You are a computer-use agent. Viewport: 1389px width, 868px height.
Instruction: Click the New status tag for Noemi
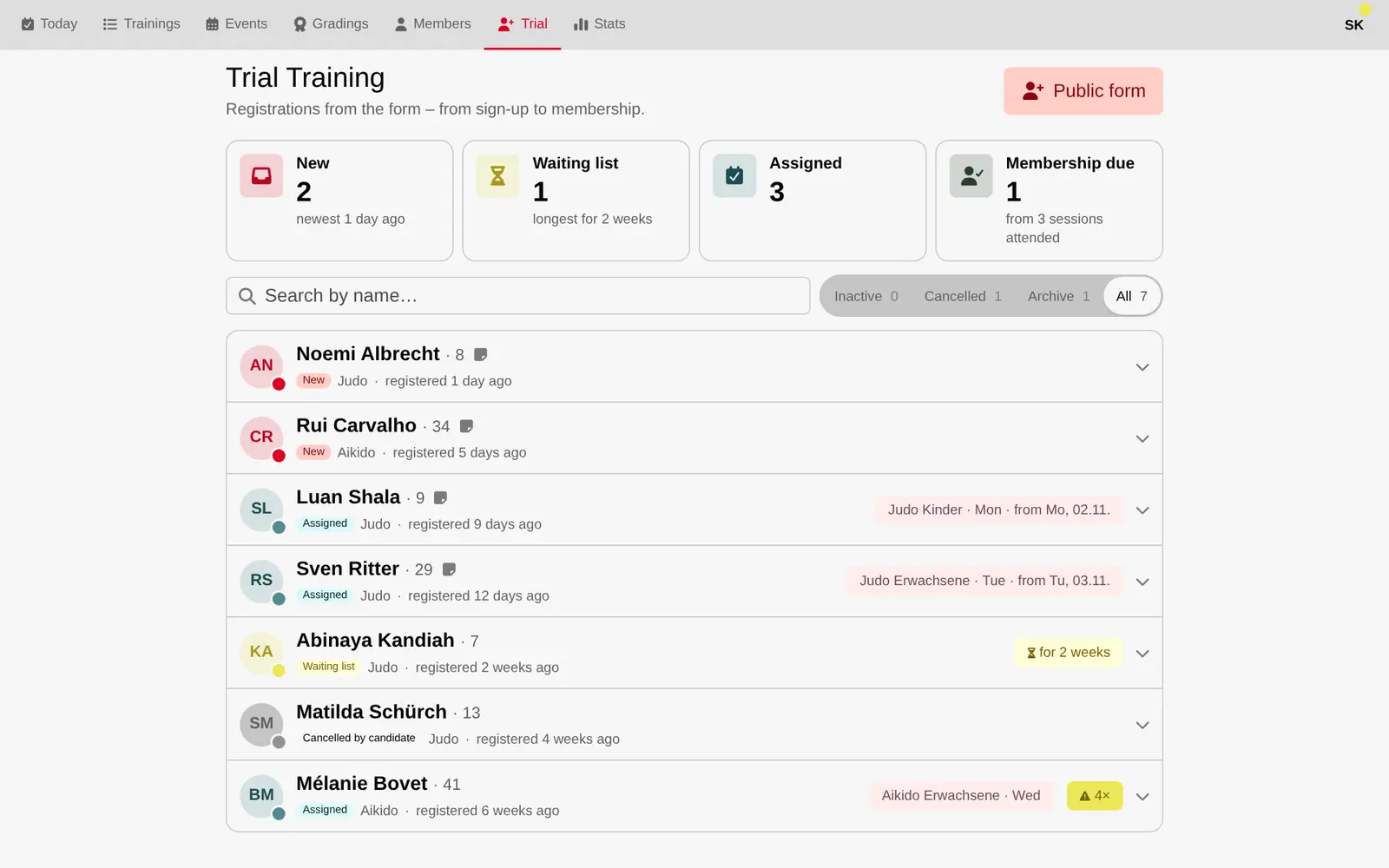[x=313, y=380]
